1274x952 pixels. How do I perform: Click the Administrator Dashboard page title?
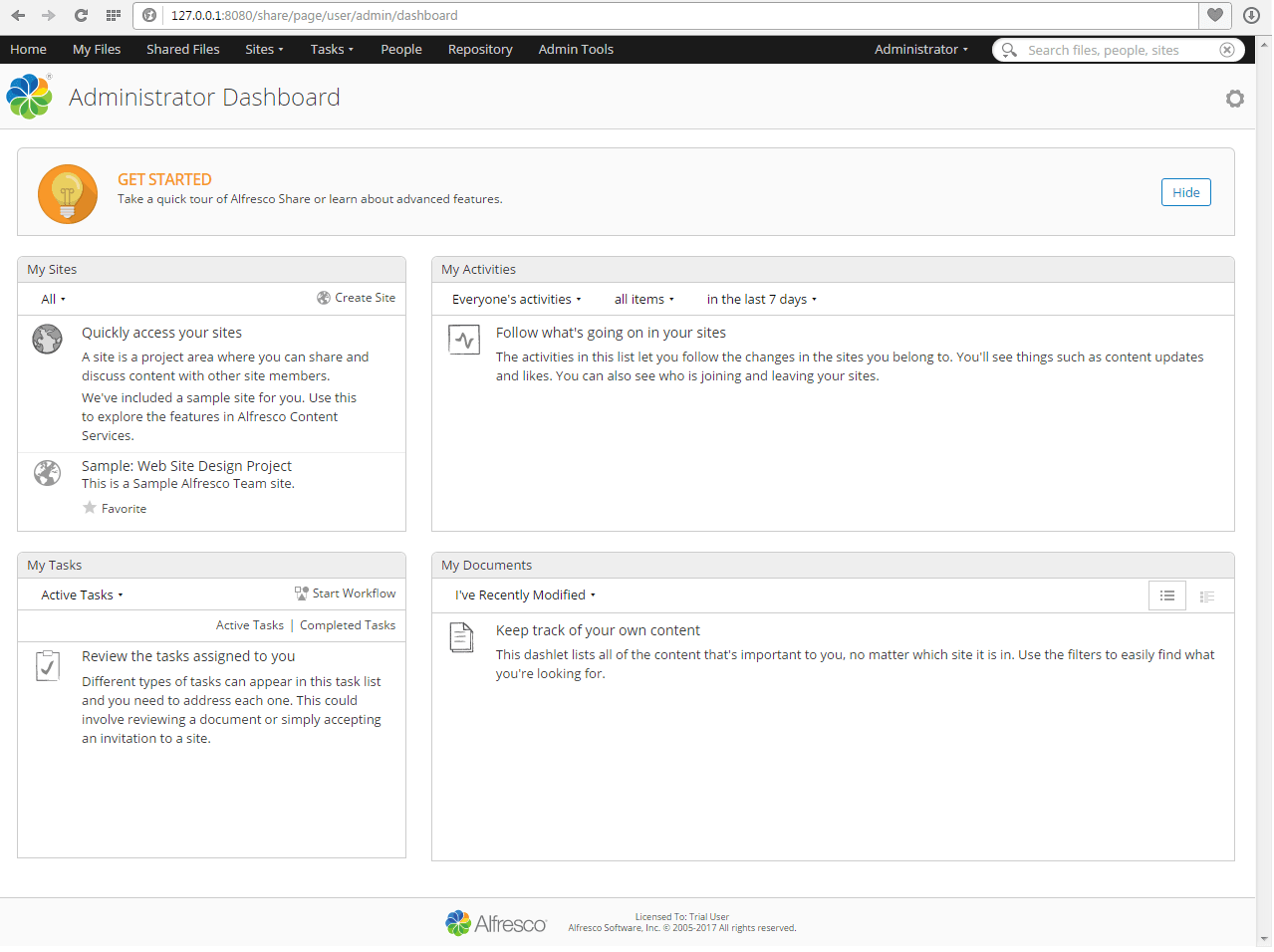click(x=204, y=97)
